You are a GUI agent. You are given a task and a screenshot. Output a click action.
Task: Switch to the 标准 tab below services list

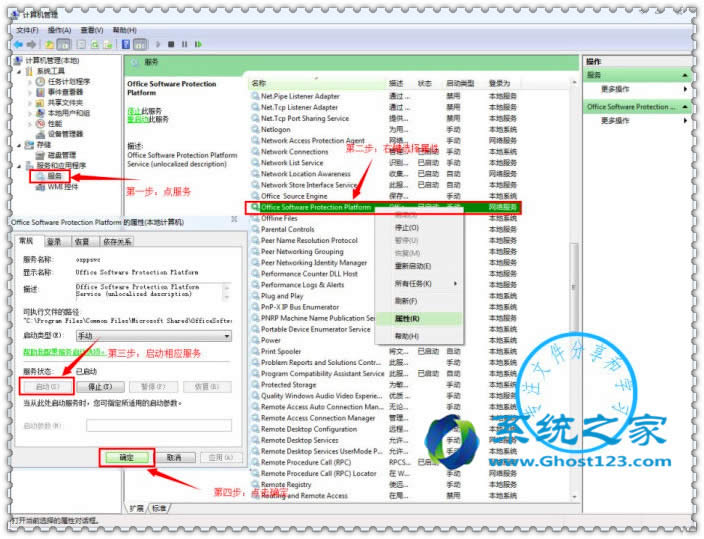coord(159,508)
